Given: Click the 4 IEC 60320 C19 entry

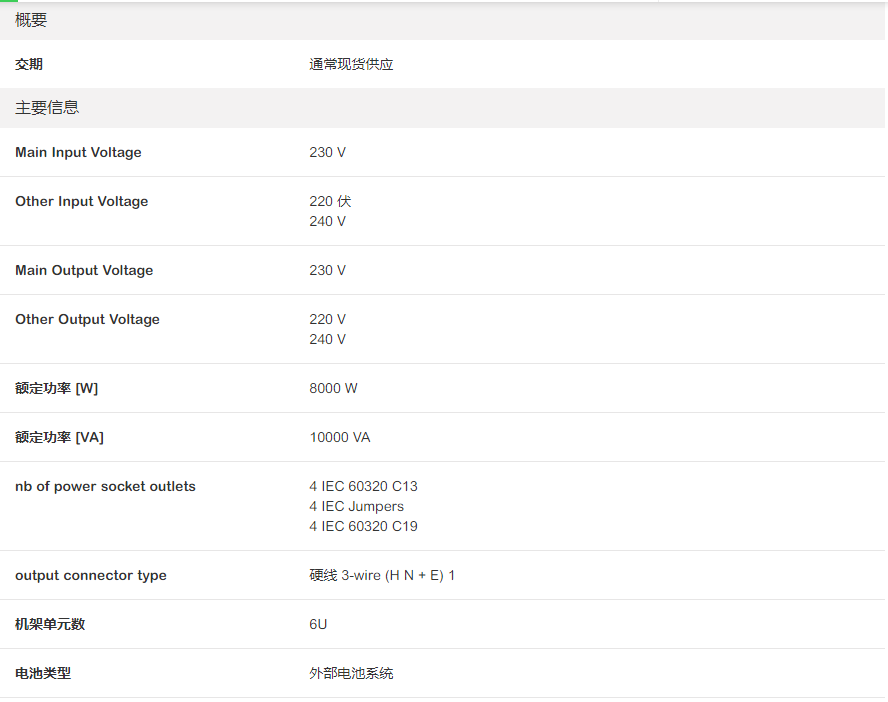Looking at the screenshot, I should (363, 527).
